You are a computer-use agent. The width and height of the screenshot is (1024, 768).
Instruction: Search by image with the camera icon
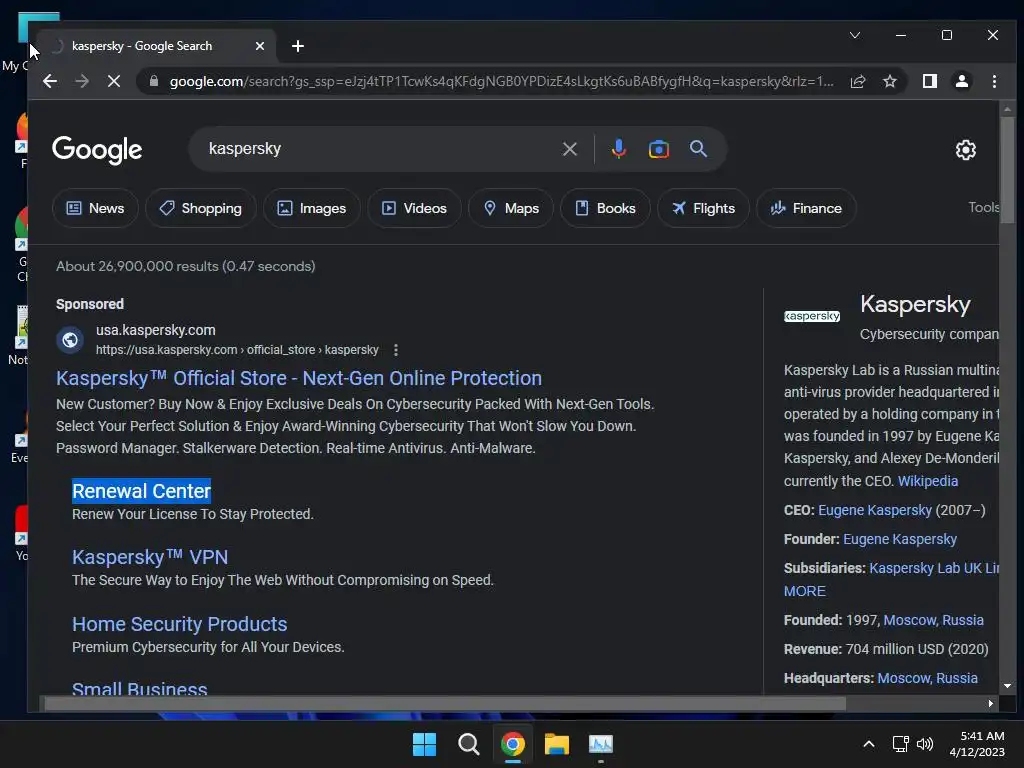[x=658, y=149]
